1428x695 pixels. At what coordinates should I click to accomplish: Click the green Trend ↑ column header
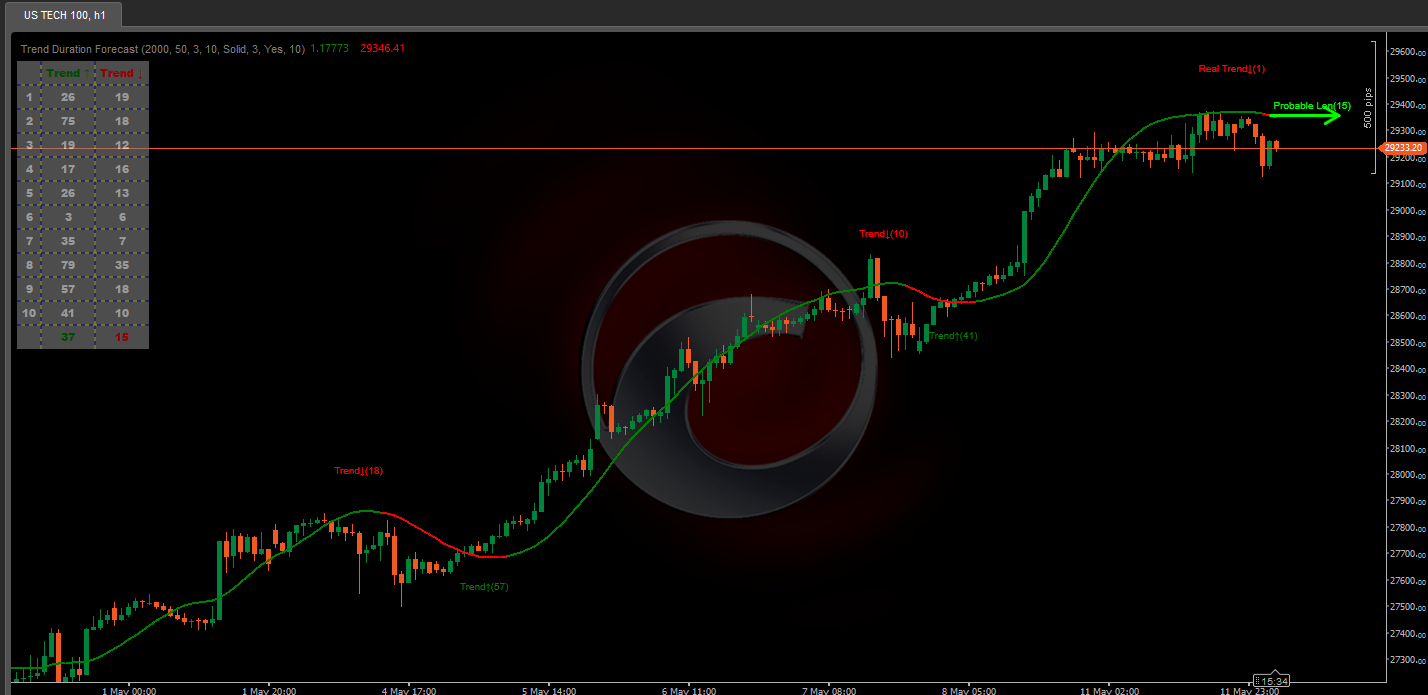(x=67, y=73)
